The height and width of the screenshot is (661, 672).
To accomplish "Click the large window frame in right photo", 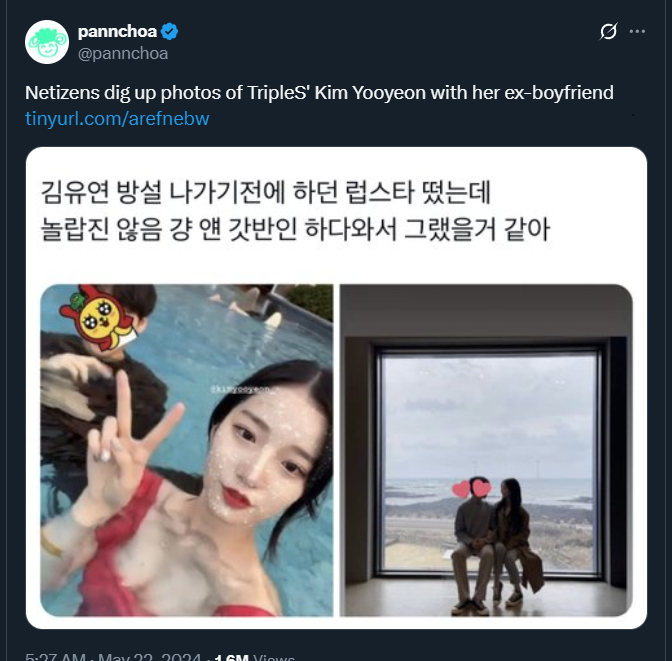I will (489, 460).
